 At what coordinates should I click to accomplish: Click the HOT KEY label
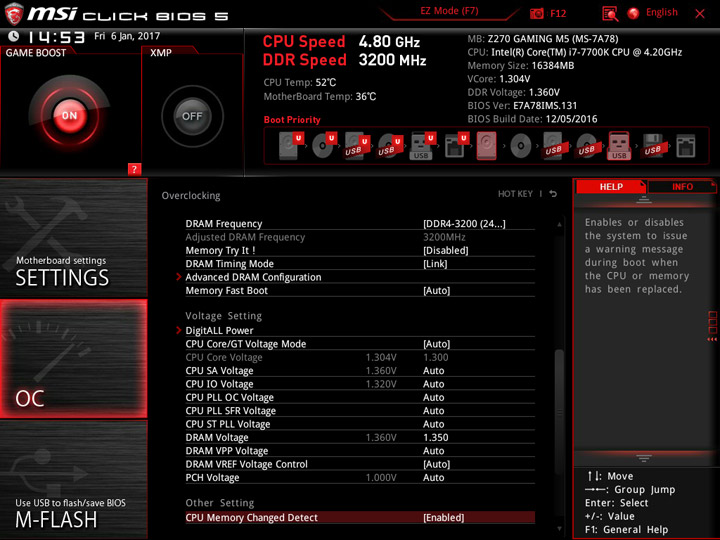[515, 194]
